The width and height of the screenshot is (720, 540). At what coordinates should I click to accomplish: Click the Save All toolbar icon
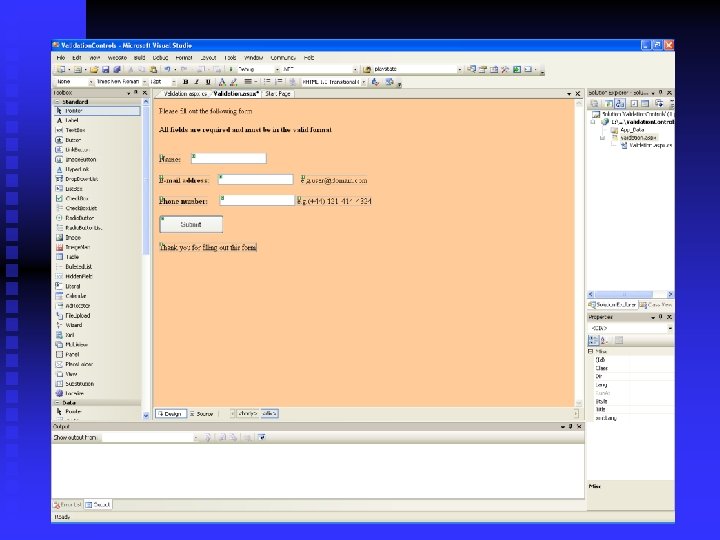[117, 69]
